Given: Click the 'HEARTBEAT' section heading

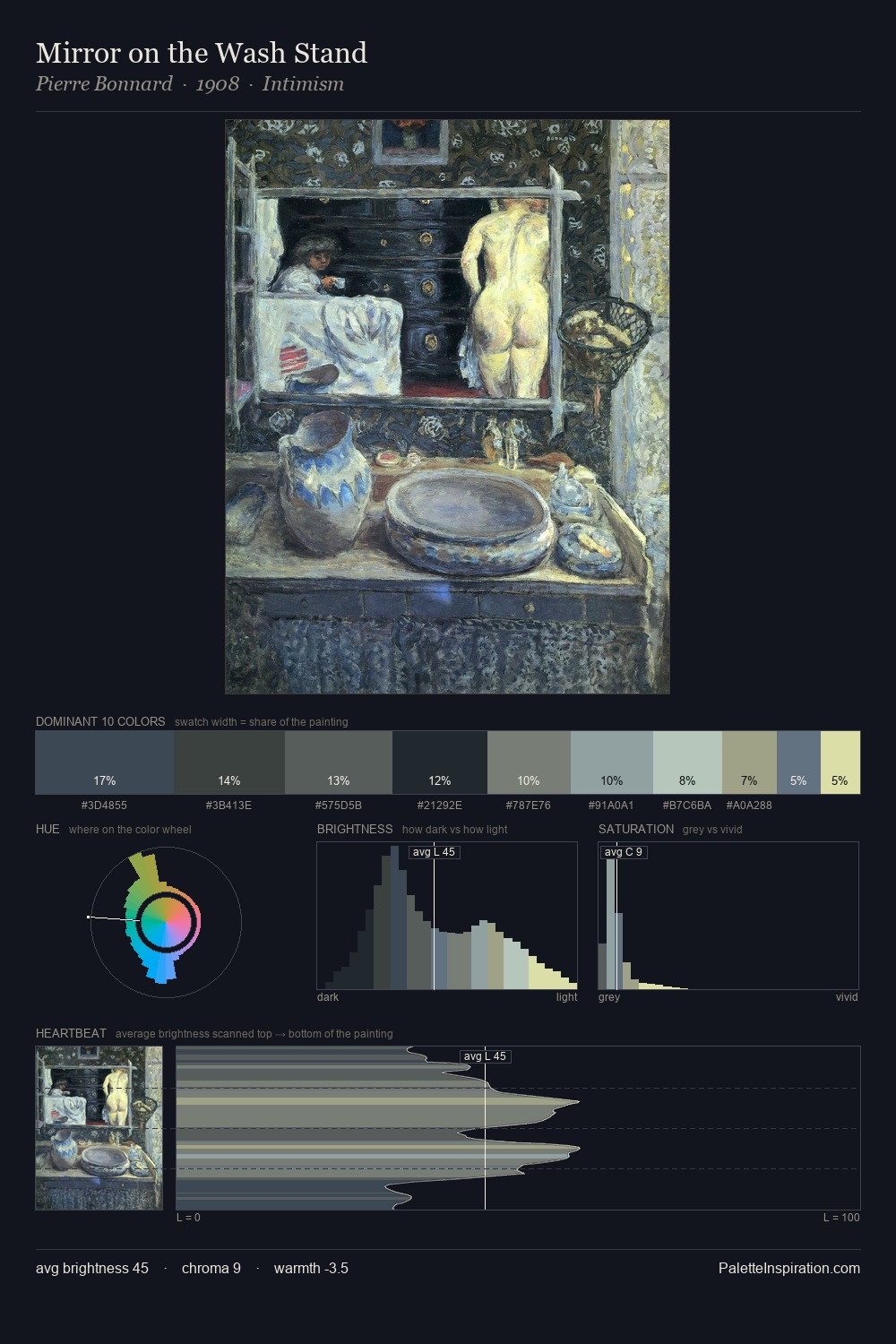Looking at the screenshot, I should click(x=71, y=1034).
